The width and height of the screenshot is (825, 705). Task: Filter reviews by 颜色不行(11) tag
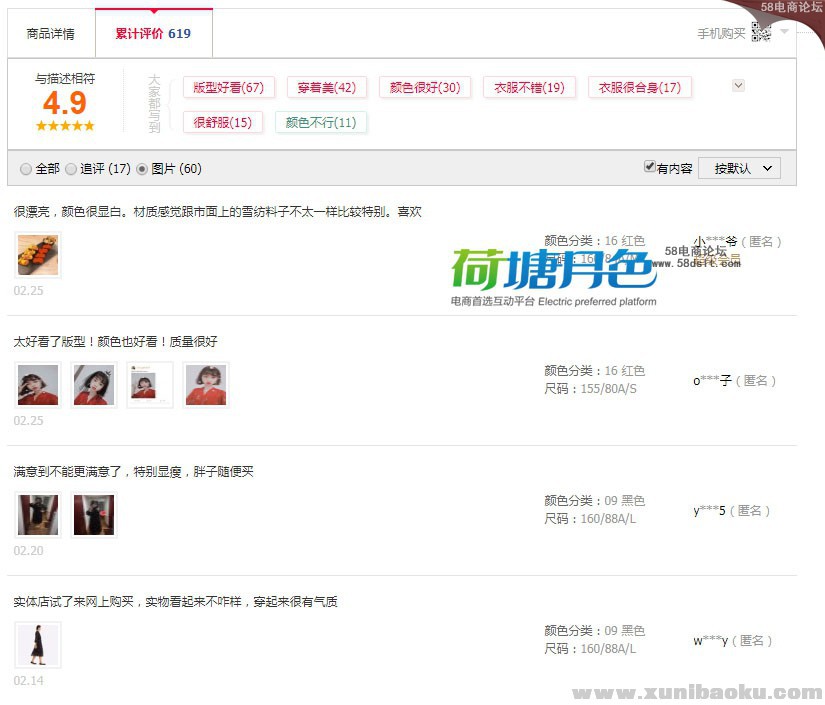pos(320,123)
